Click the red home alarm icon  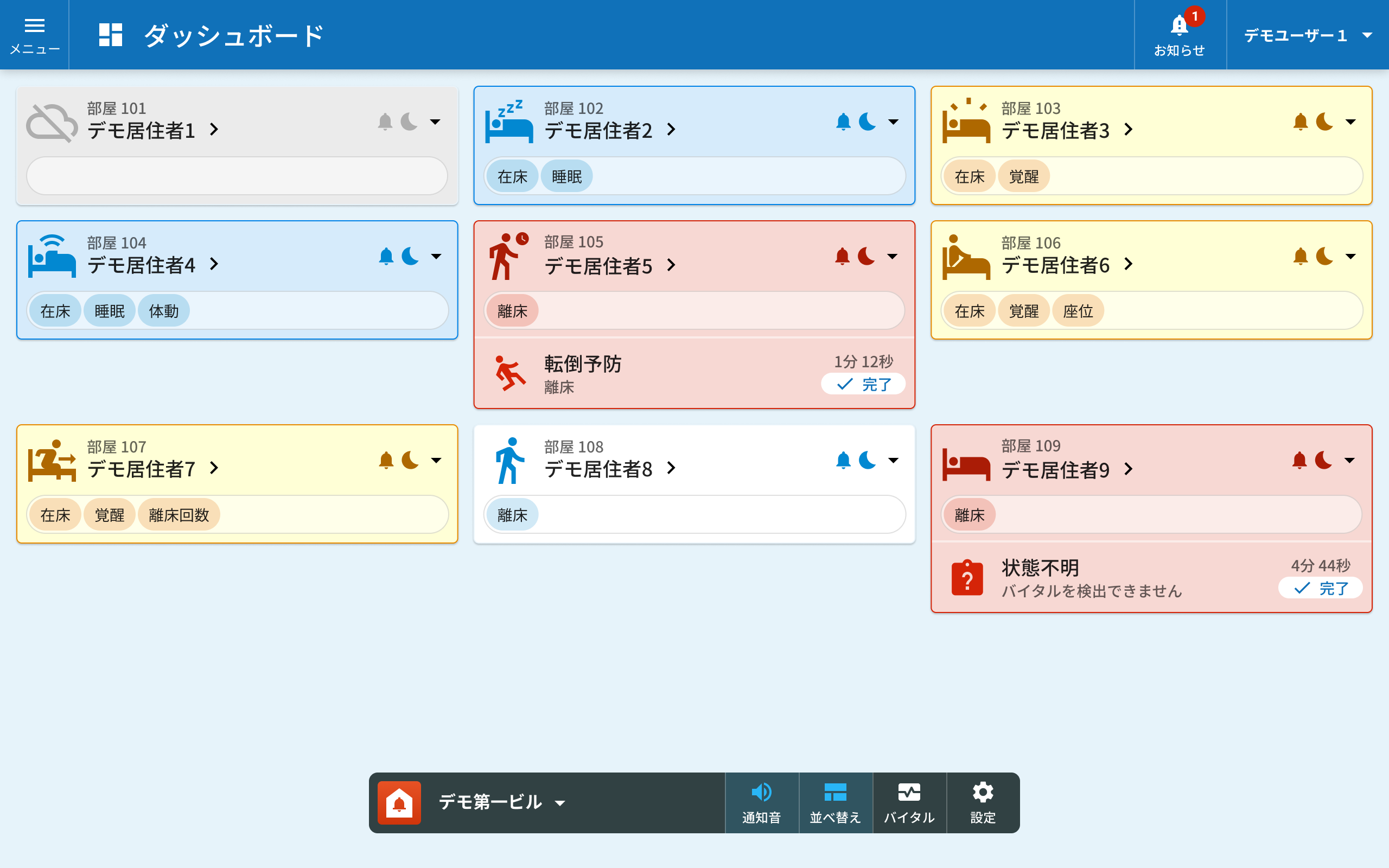point(399,802)
